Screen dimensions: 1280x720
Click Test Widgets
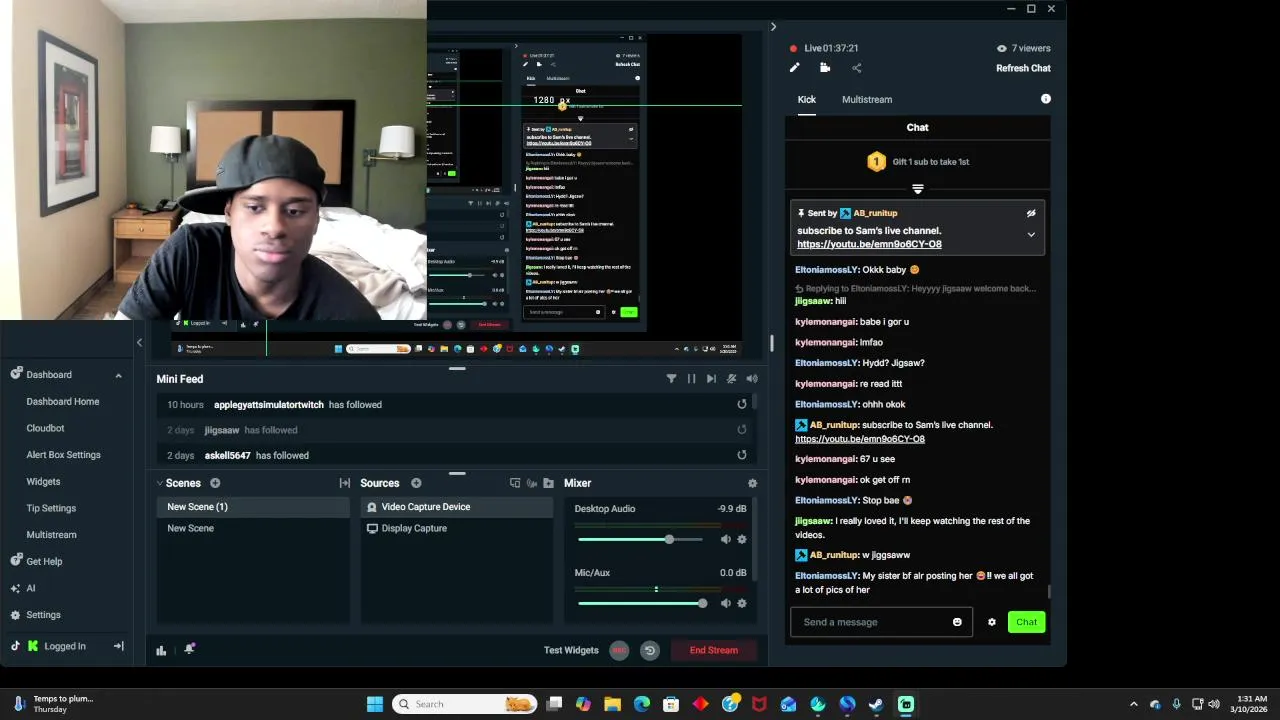[x=571, y=650]
